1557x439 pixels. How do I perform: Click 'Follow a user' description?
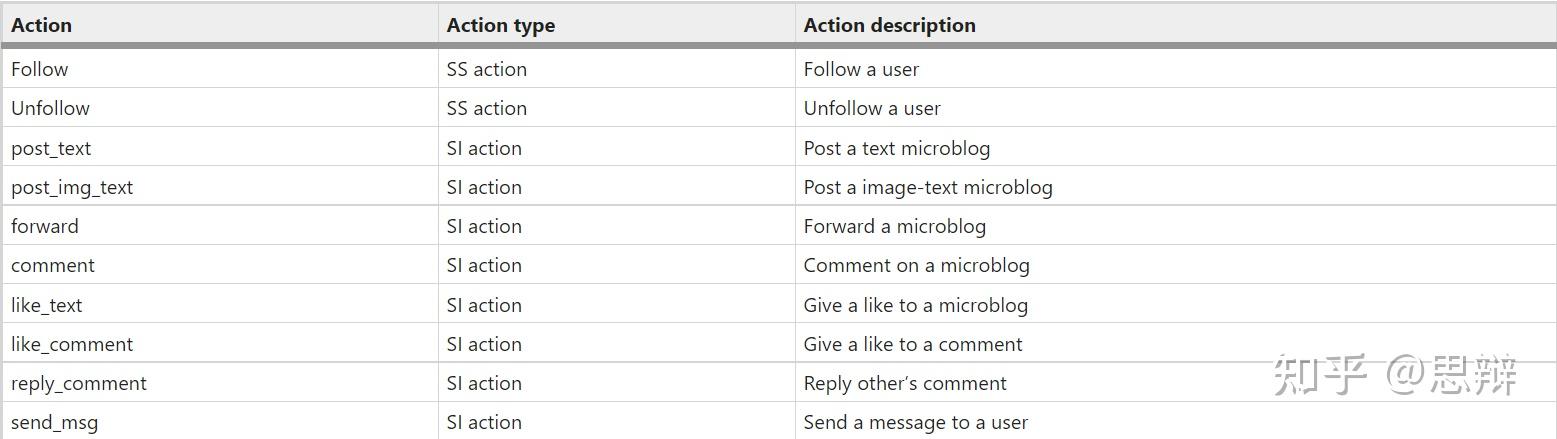[x=861, y=69]
